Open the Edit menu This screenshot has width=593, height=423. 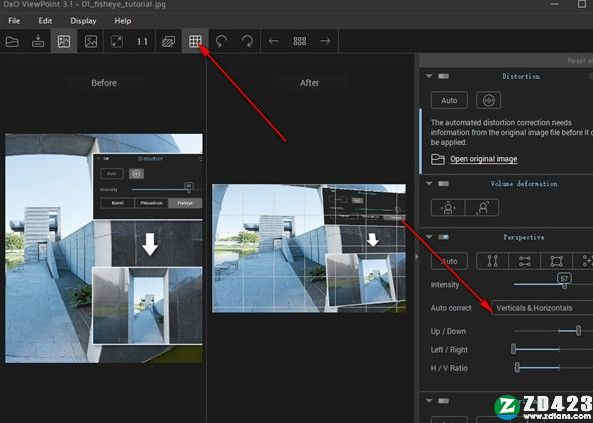point(45,21)
